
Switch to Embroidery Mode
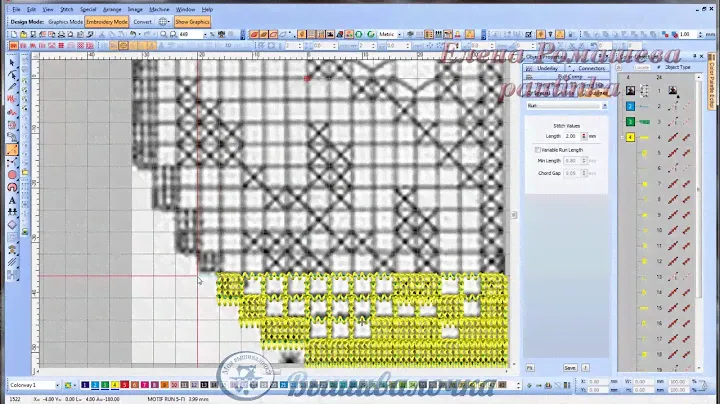coord(106,21)
